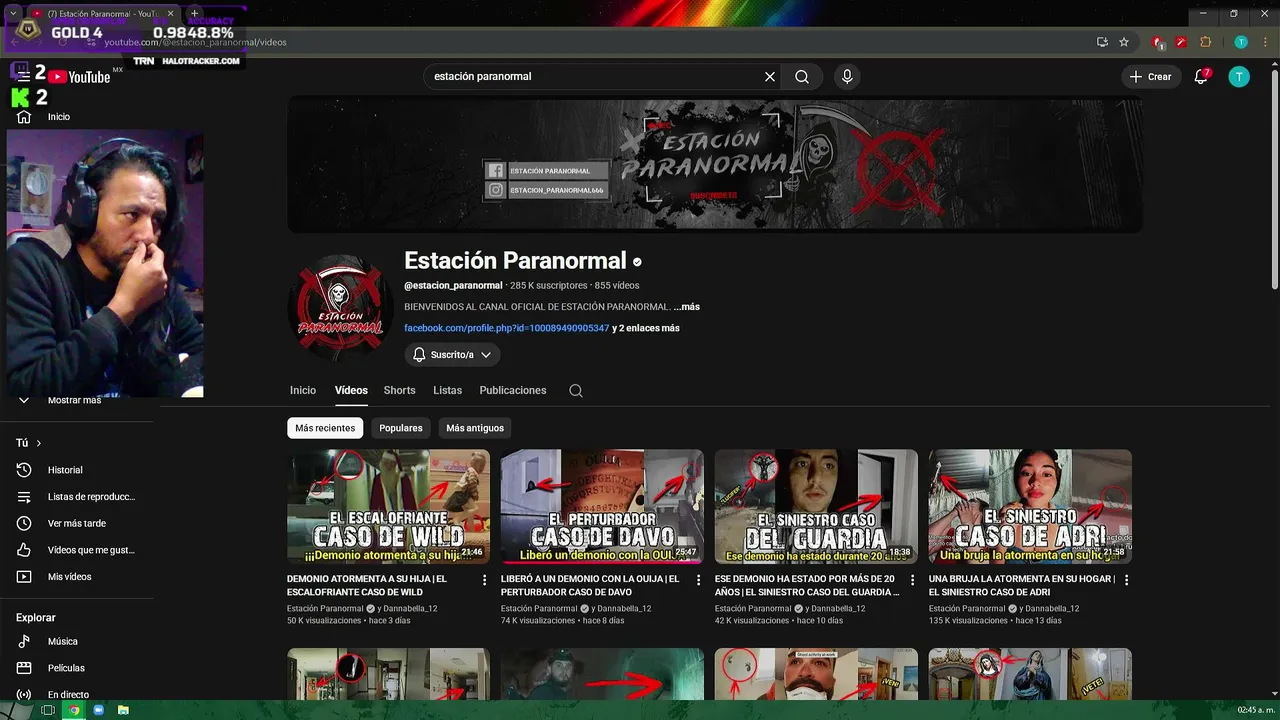This screenshot has width=1280, height=720.
Task: Run search with the magnifier button
Action: tap(802, 77)
